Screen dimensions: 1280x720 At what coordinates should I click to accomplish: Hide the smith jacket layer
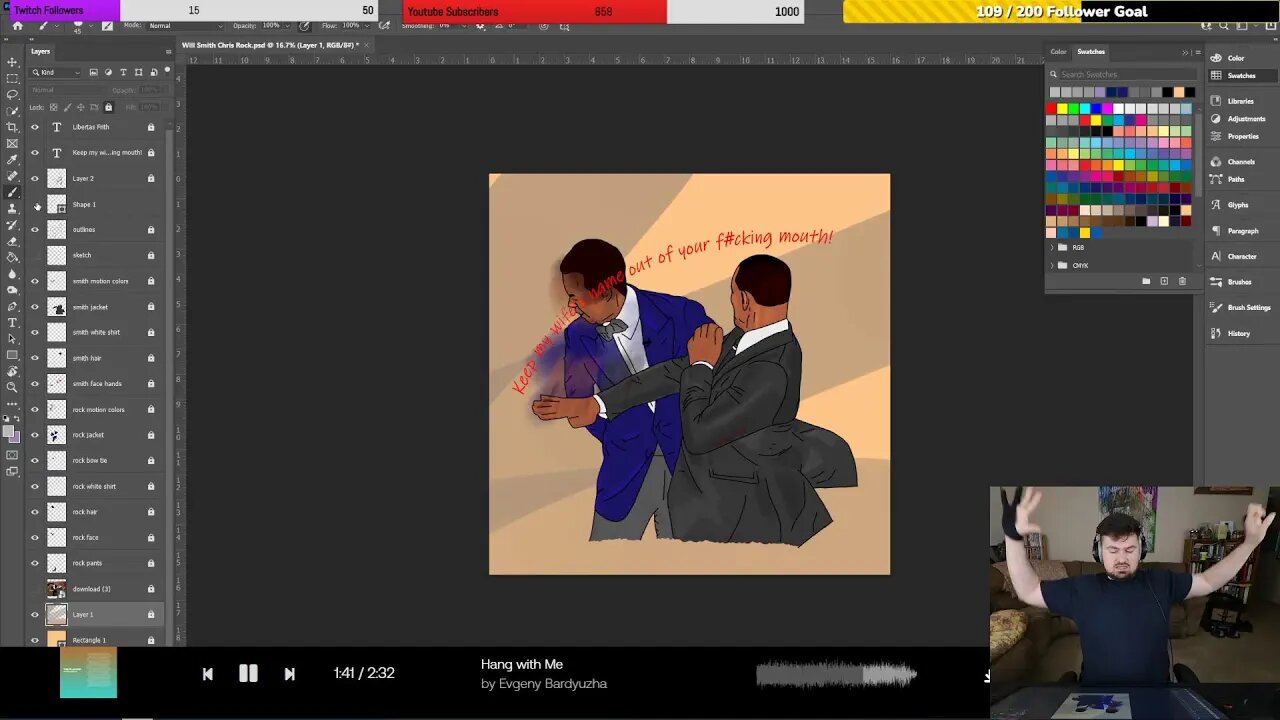pyautogui.click(x=35, y=307)
